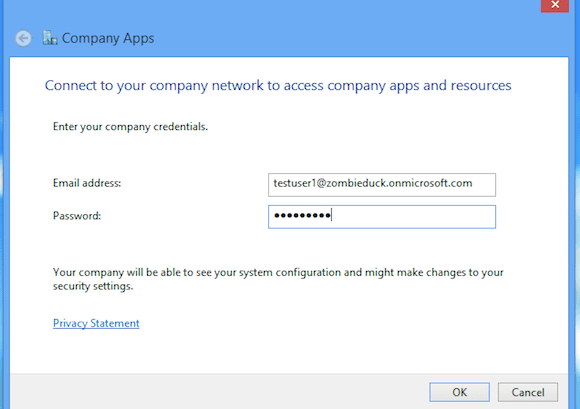The image size is (580, 409).
Task: Click the 'Email address:' label
Action: pyautogui.click(x=87, y=183)
